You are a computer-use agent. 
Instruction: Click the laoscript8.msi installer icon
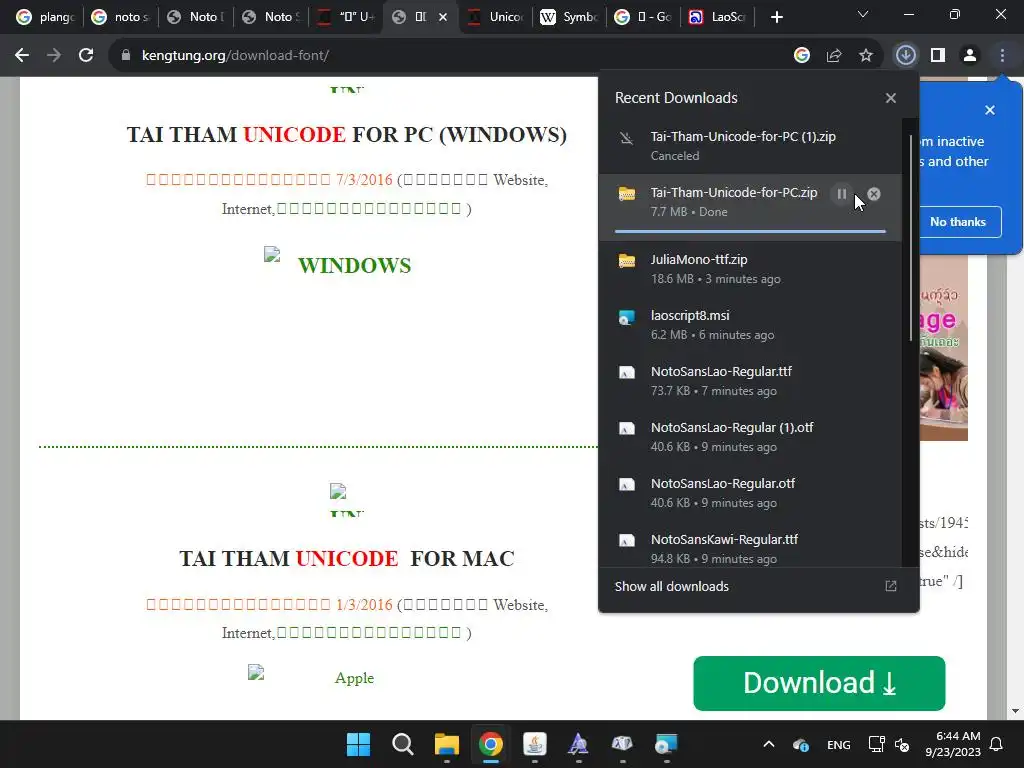pyautogui.click(x=627, y=317)
